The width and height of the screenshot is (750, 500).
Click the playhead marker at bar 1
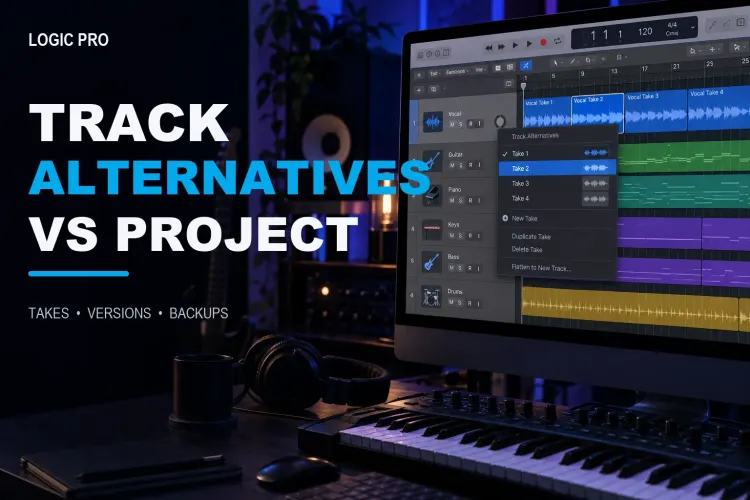tap(524, 86)
